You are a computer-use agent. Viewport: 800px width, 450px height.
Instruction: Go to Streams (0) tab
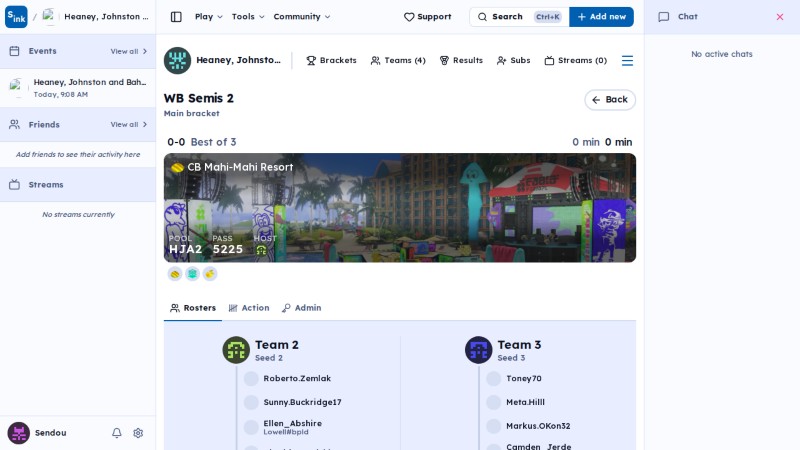576,60
